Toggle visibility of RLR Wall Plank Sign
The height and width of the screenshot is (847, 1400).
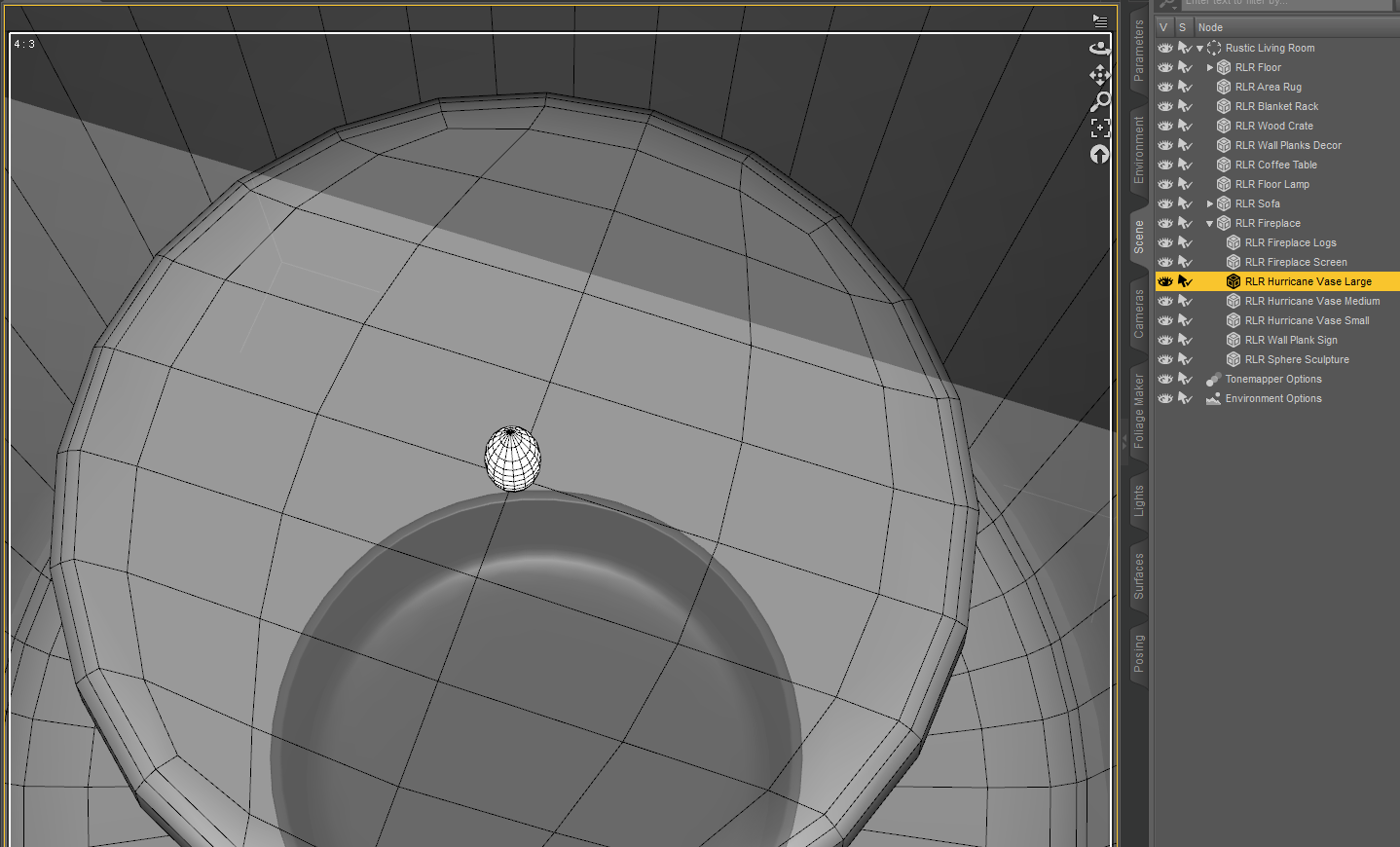click(1165, 340)
